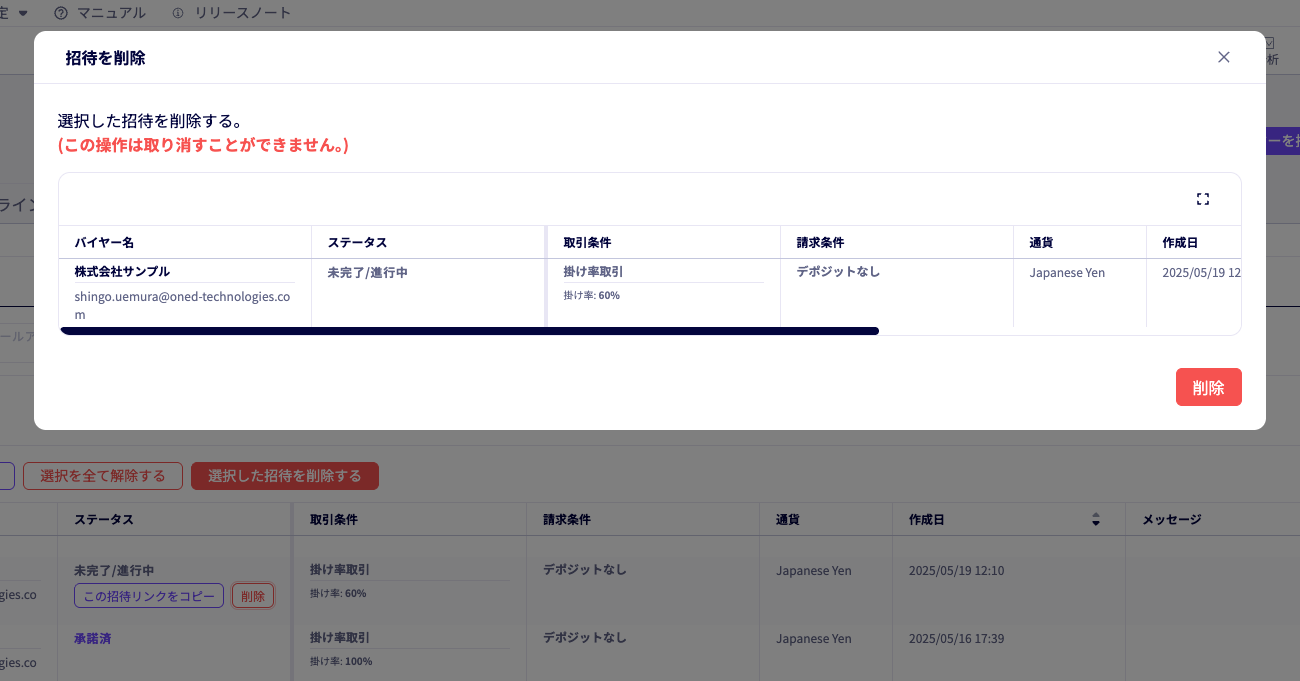Toggle fullscreen for the dialog table
Screen dimensions: 1300x681
click(1203, 199)
